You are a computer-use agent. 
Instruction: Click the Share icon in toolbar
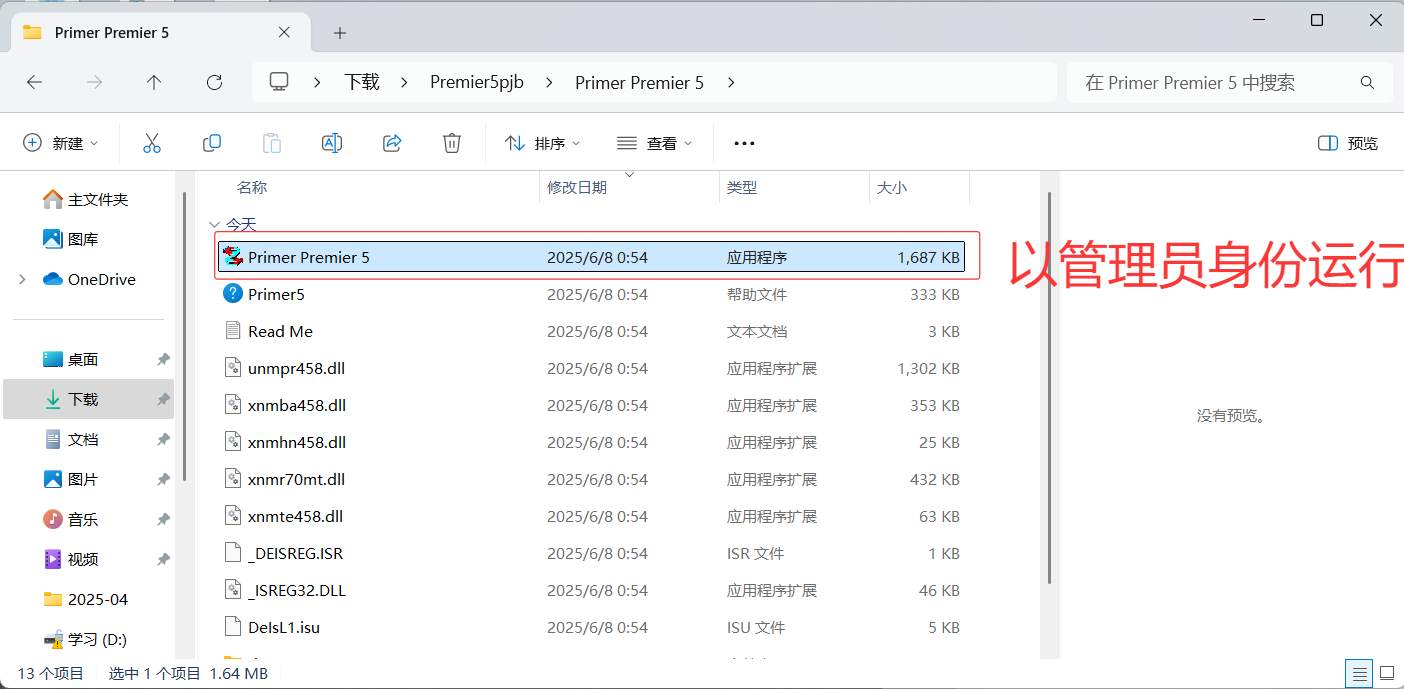392,143
